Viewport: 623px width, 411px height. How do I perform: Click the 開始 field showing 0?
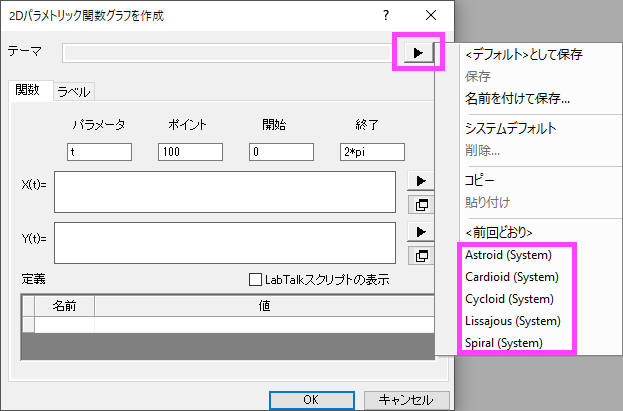pyautogui.click(x=281, y=152)
